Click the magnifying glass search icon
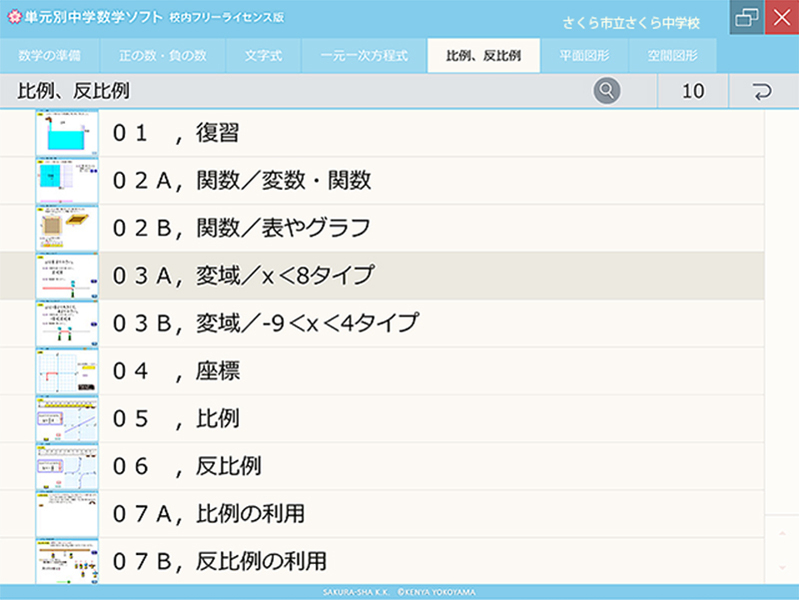This screenshot has width=799, height=600. pyautogui.click(x=607, y=91)
